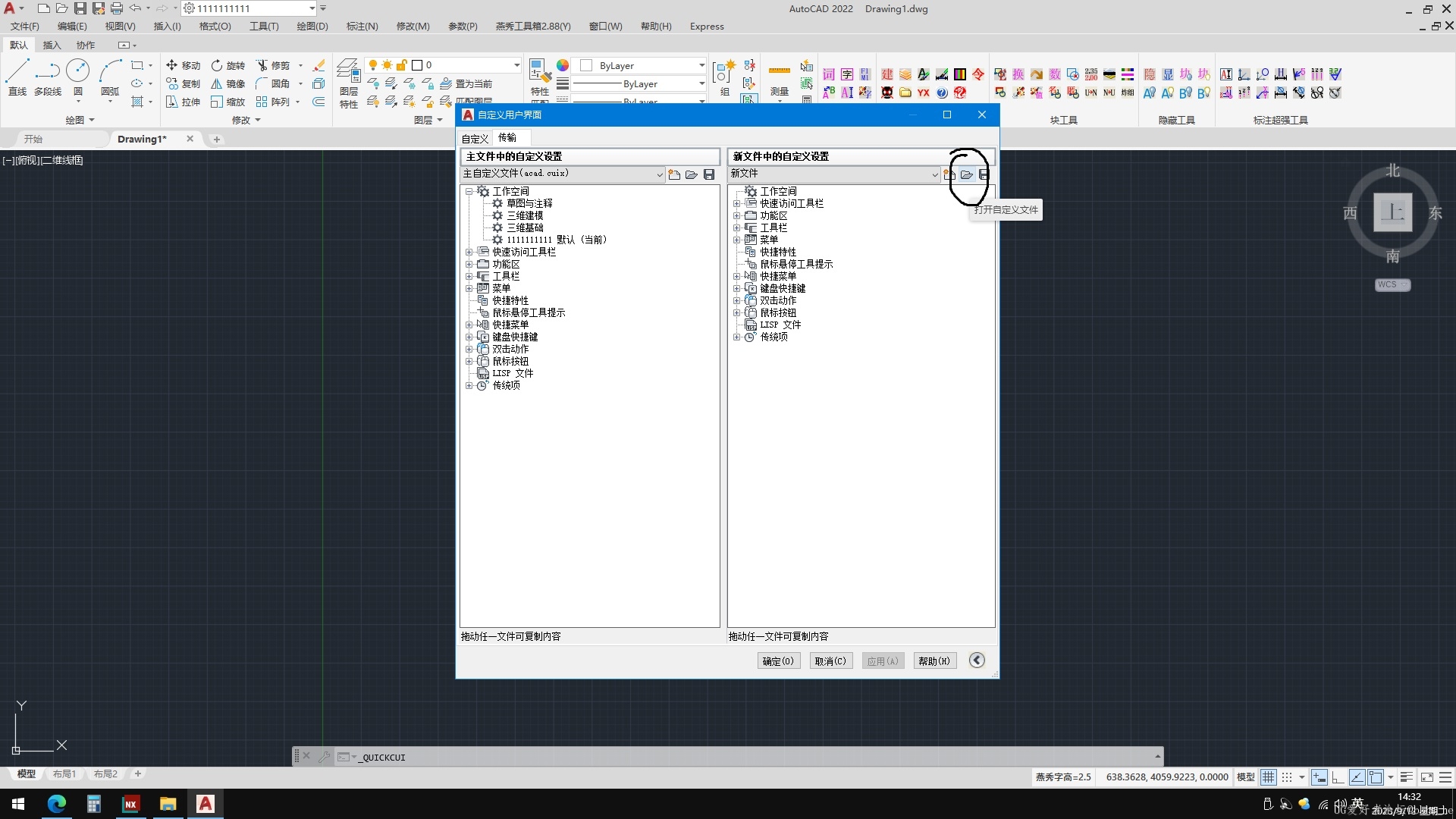
Task: Open the 图层特性 layer properties manager
Action: coord(348,83)
